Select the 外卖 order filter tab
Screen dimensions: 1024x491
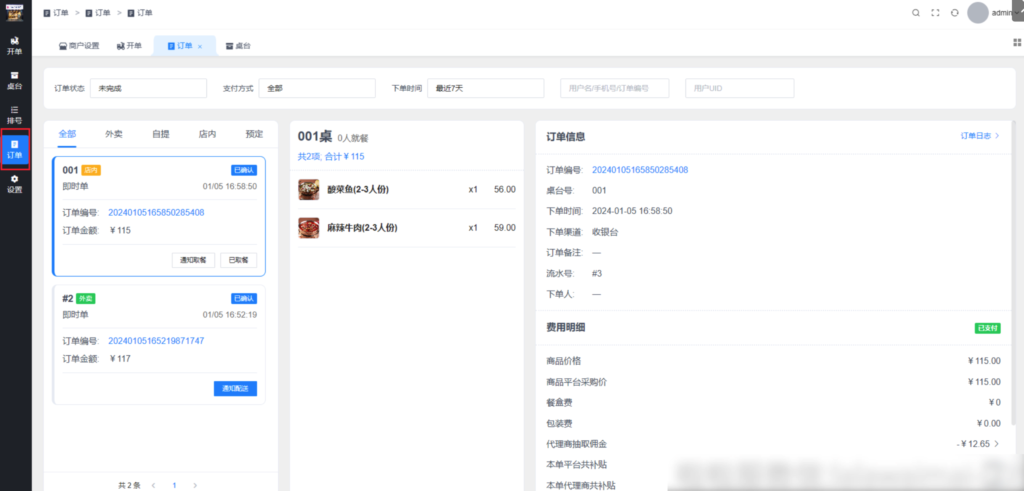[114, 134]
